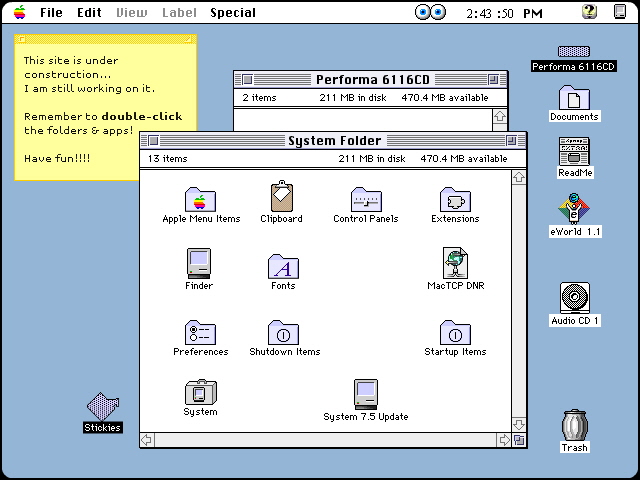
Task: Close the Performa 6116CD window with close box
Action: [x=247, y=80]
